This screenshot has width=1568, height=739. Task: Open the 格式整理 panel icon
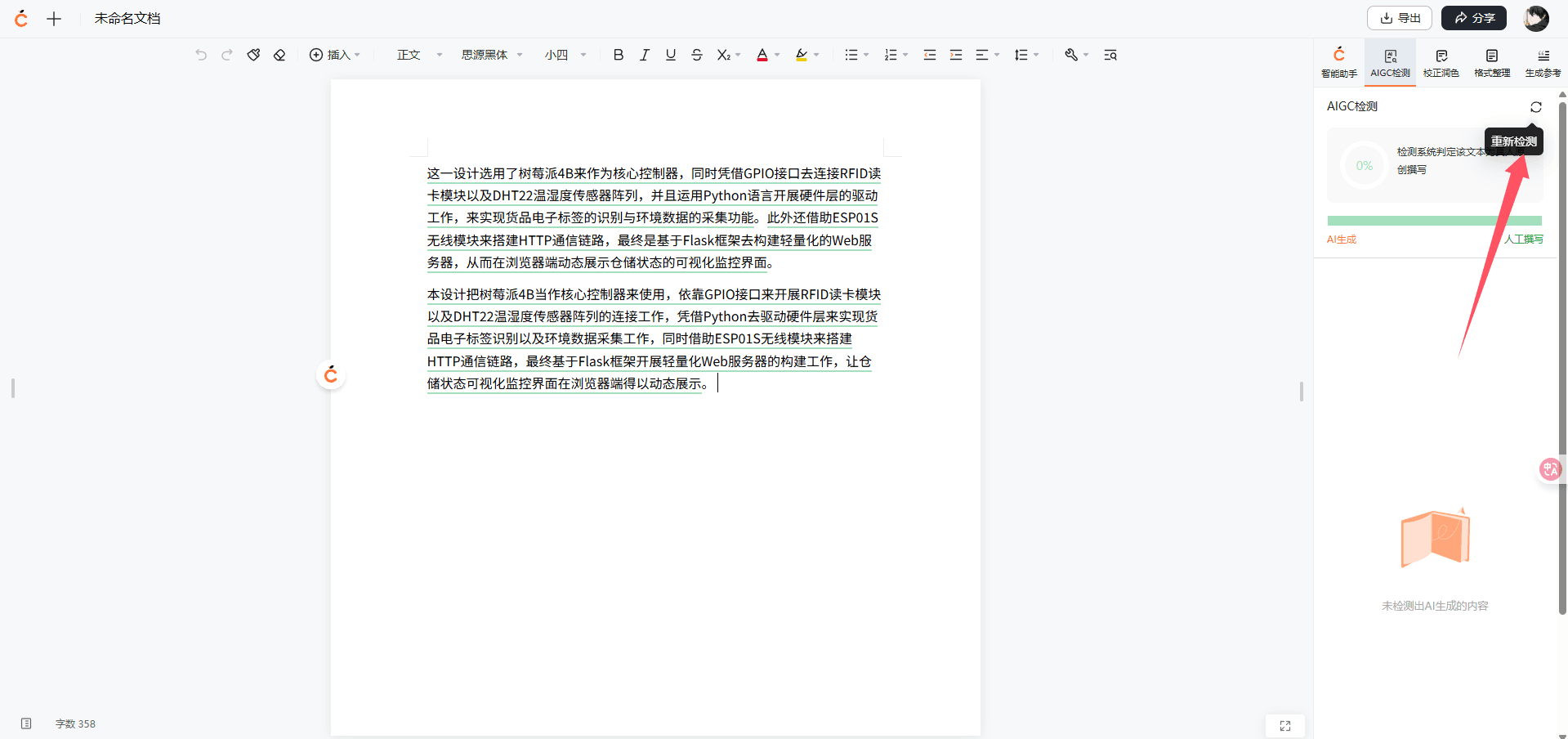1491,61
